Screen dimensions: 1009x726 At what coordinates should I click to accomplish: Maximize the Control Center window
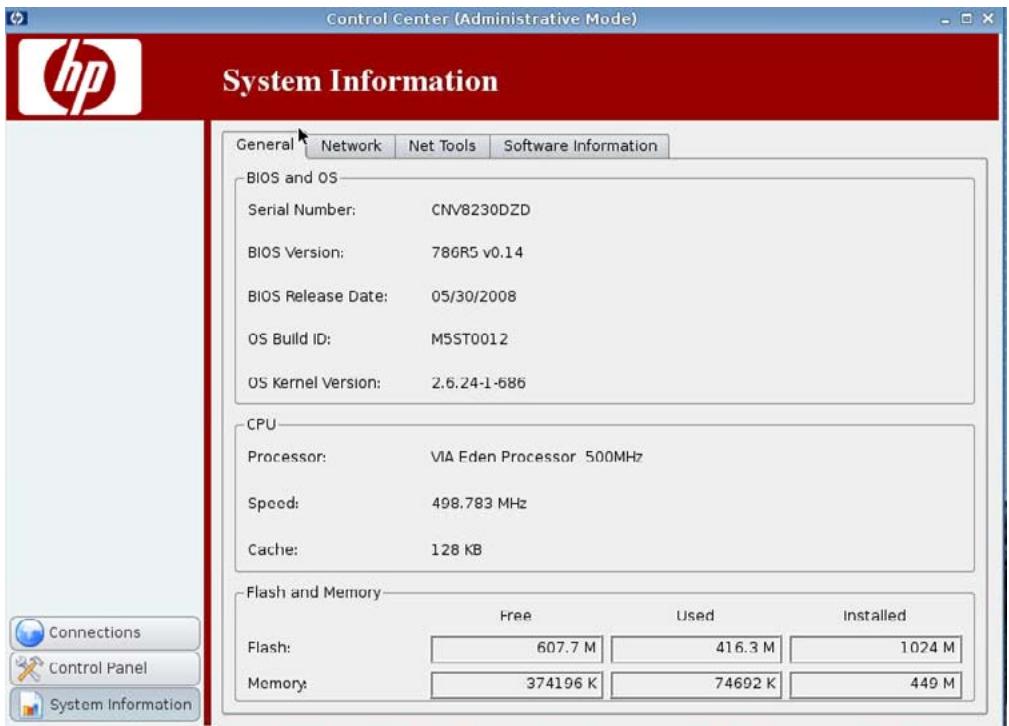966,19
